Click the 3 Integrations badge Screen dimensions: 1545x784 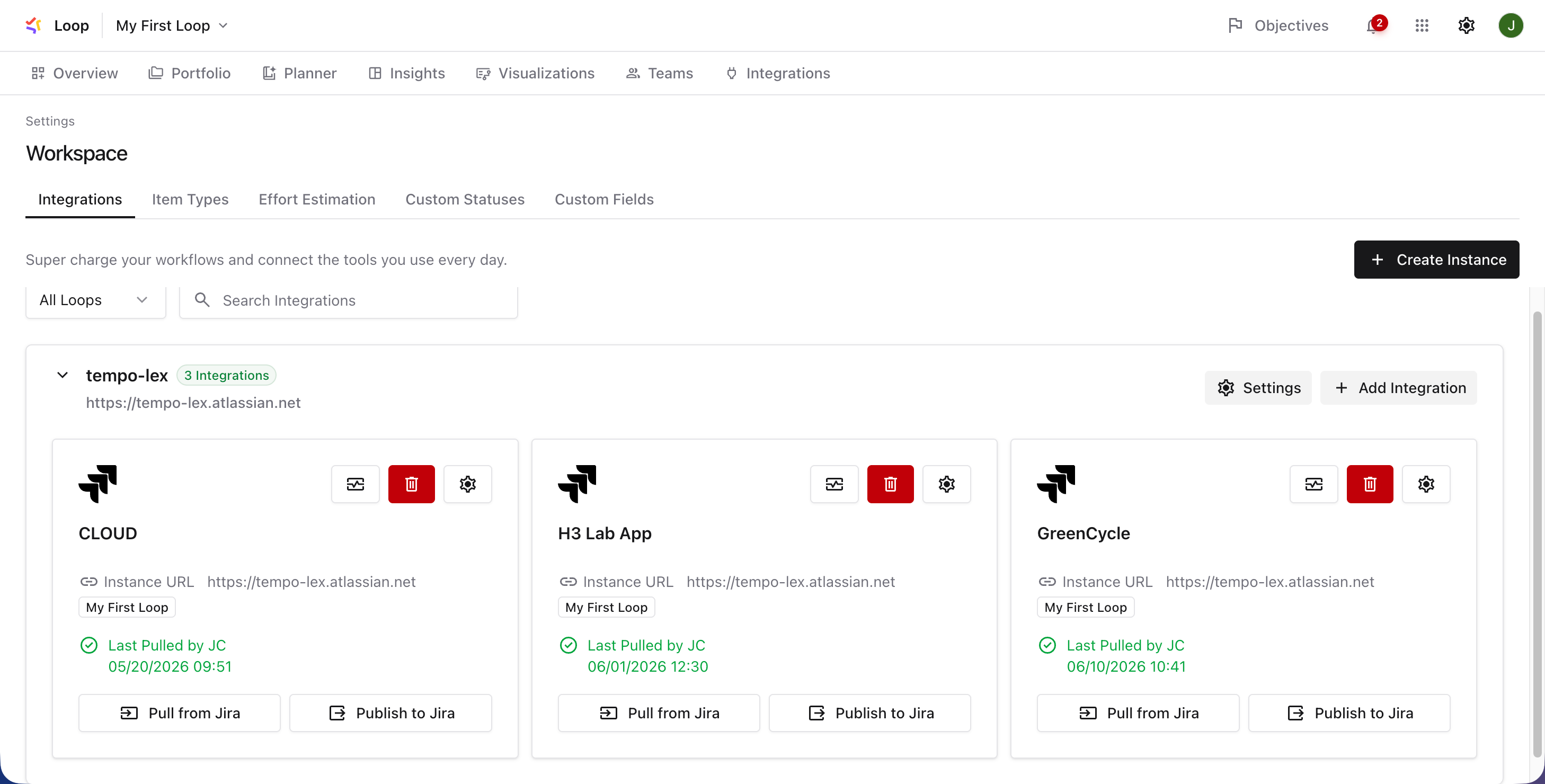coord(226,376)
